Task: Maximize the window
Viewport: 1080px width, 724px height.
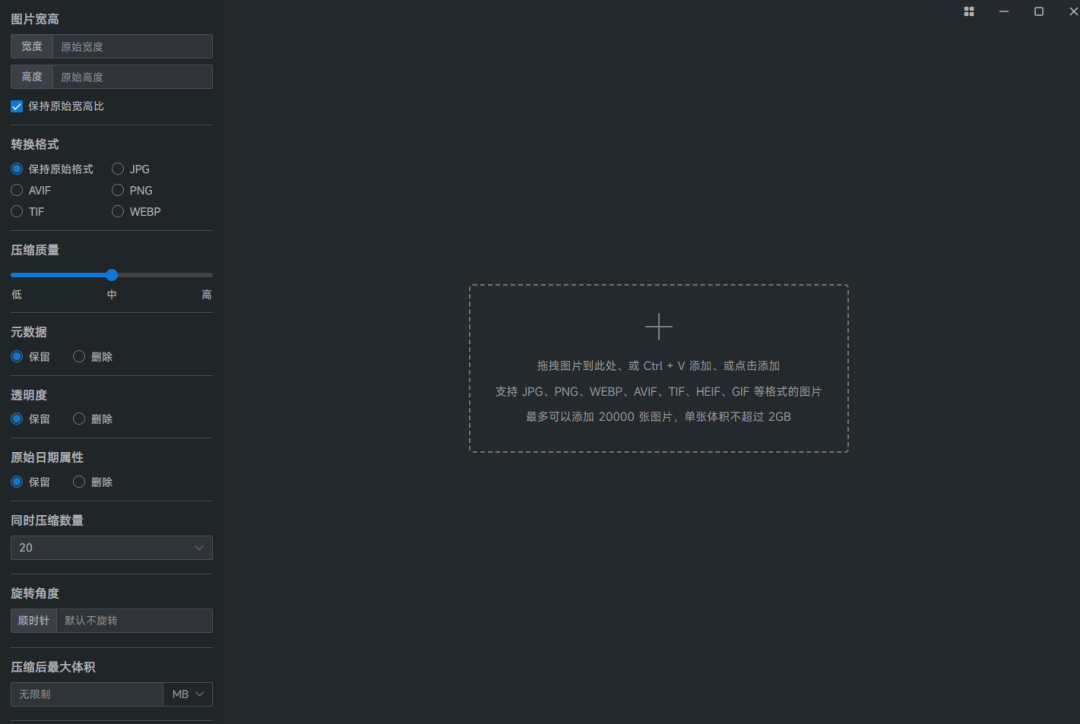Action: (x=1039, y=12)
